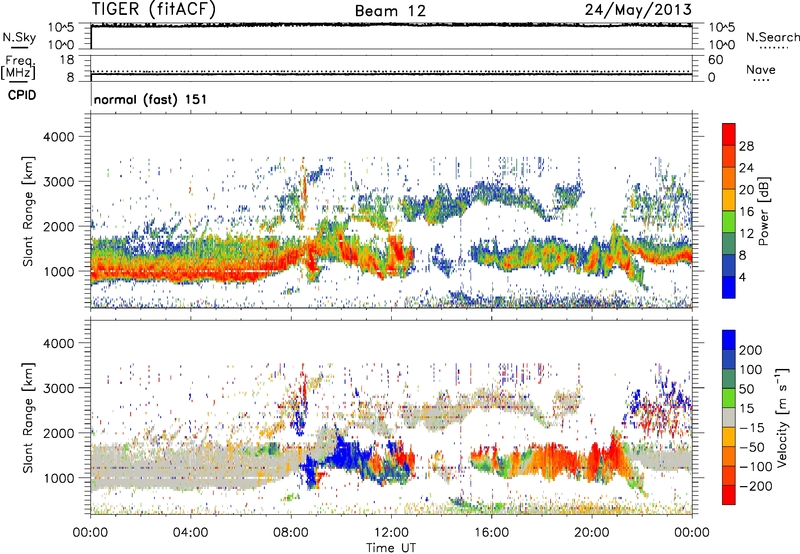Click the "18" frequency axis tick label

(x=67, y=60)
